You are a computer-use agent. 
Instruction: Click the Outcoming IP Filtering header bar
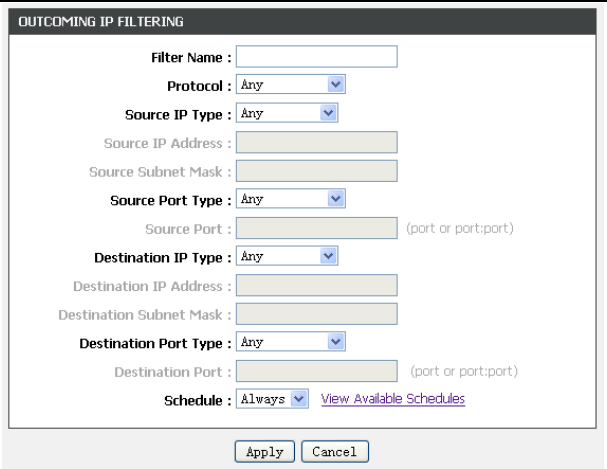pyautogui.click(x=303, y=20)
